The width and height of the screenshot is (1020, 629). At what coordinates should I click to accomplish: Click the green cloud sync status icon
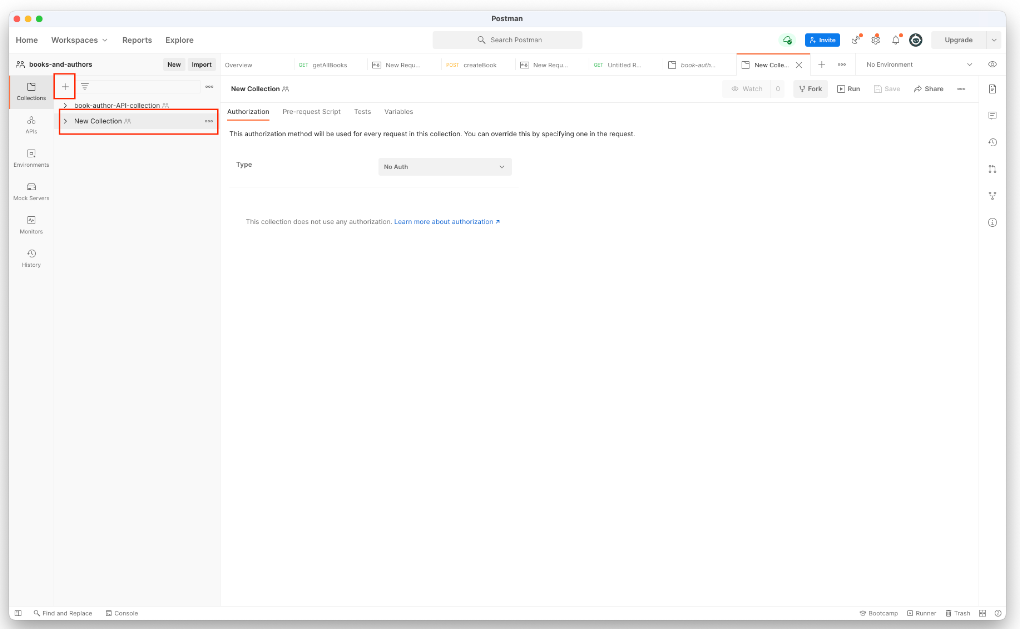[787, 40]
